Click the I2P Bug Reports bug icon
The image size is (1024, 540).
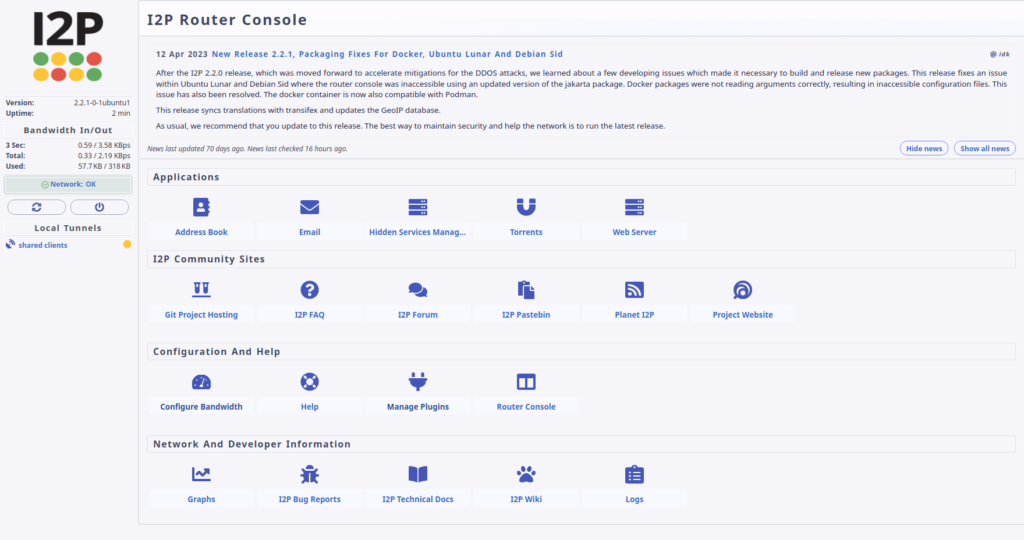pos(310,474)
